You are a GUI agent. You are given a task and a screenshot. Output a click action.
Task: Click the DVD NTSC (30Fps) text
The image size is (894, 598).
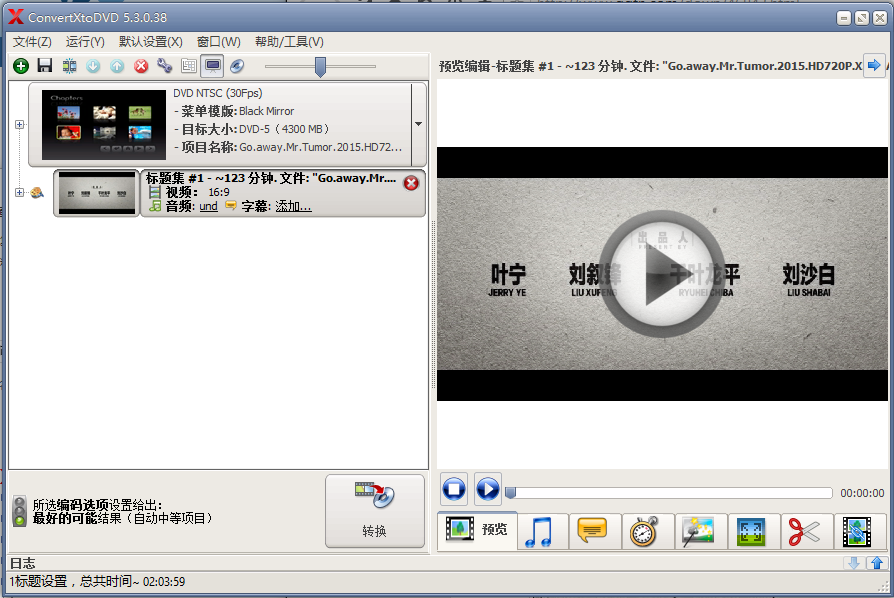pos(218,93)
